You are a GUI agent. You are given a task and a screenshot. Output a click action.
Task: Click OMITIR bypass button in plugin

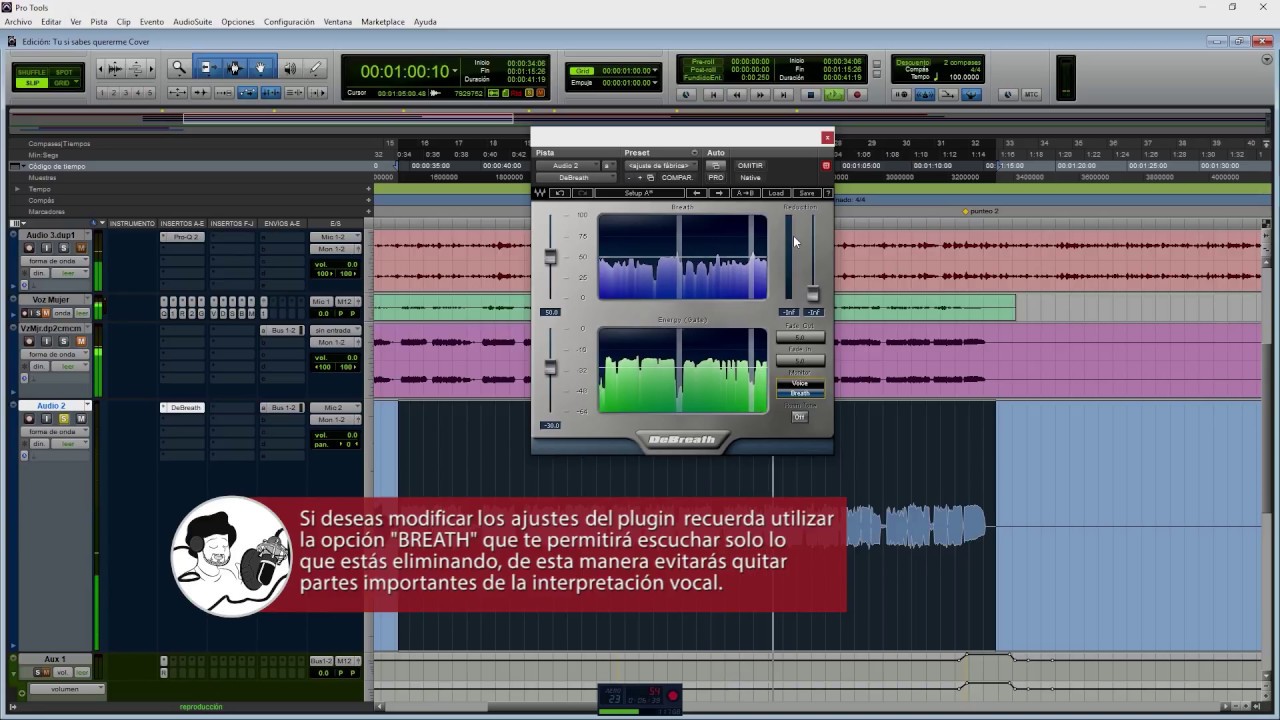(750, 166)
